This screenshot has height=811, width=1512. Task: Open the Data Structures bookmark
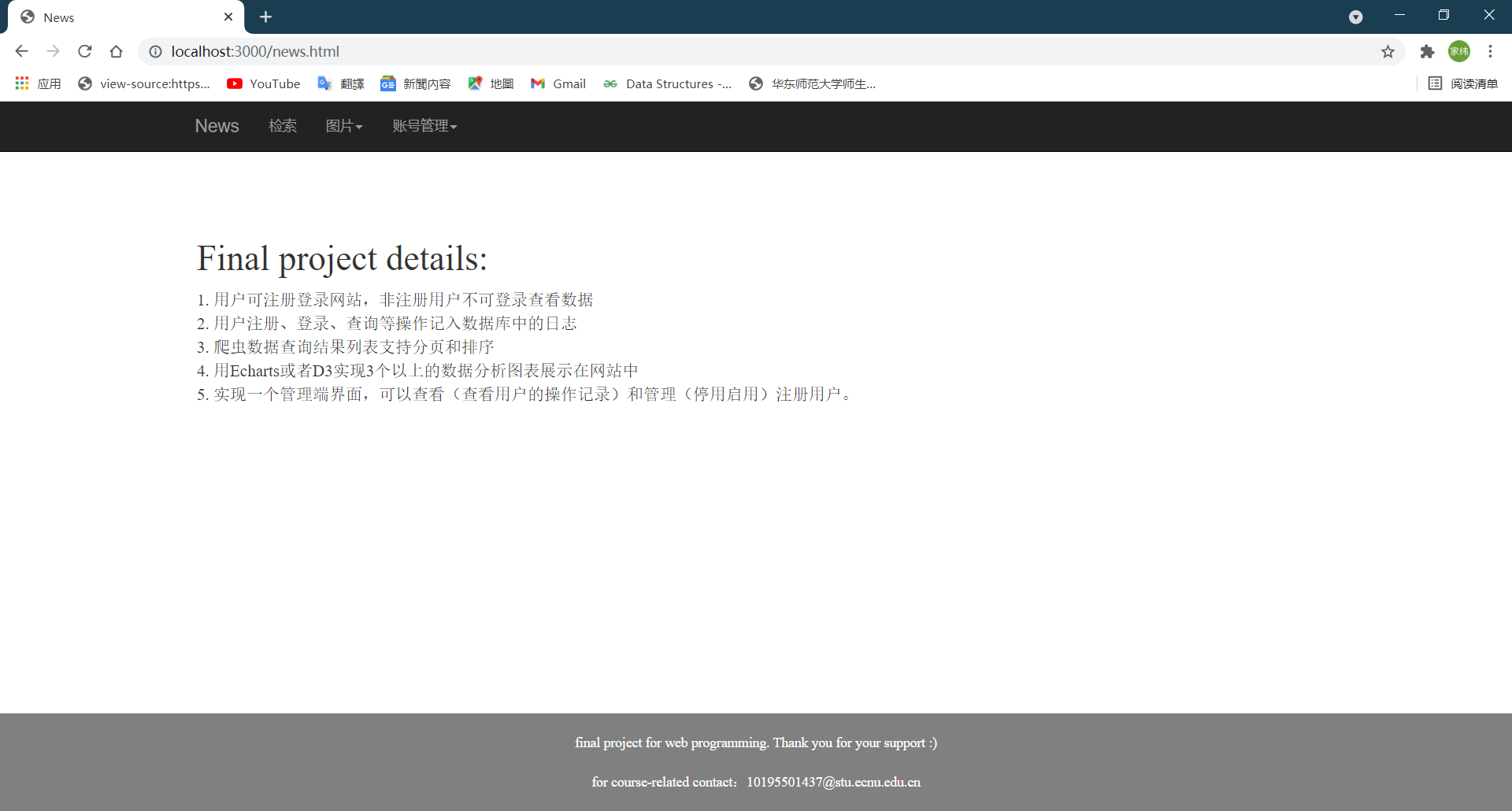pyautogui.click(x=667, y=83)
